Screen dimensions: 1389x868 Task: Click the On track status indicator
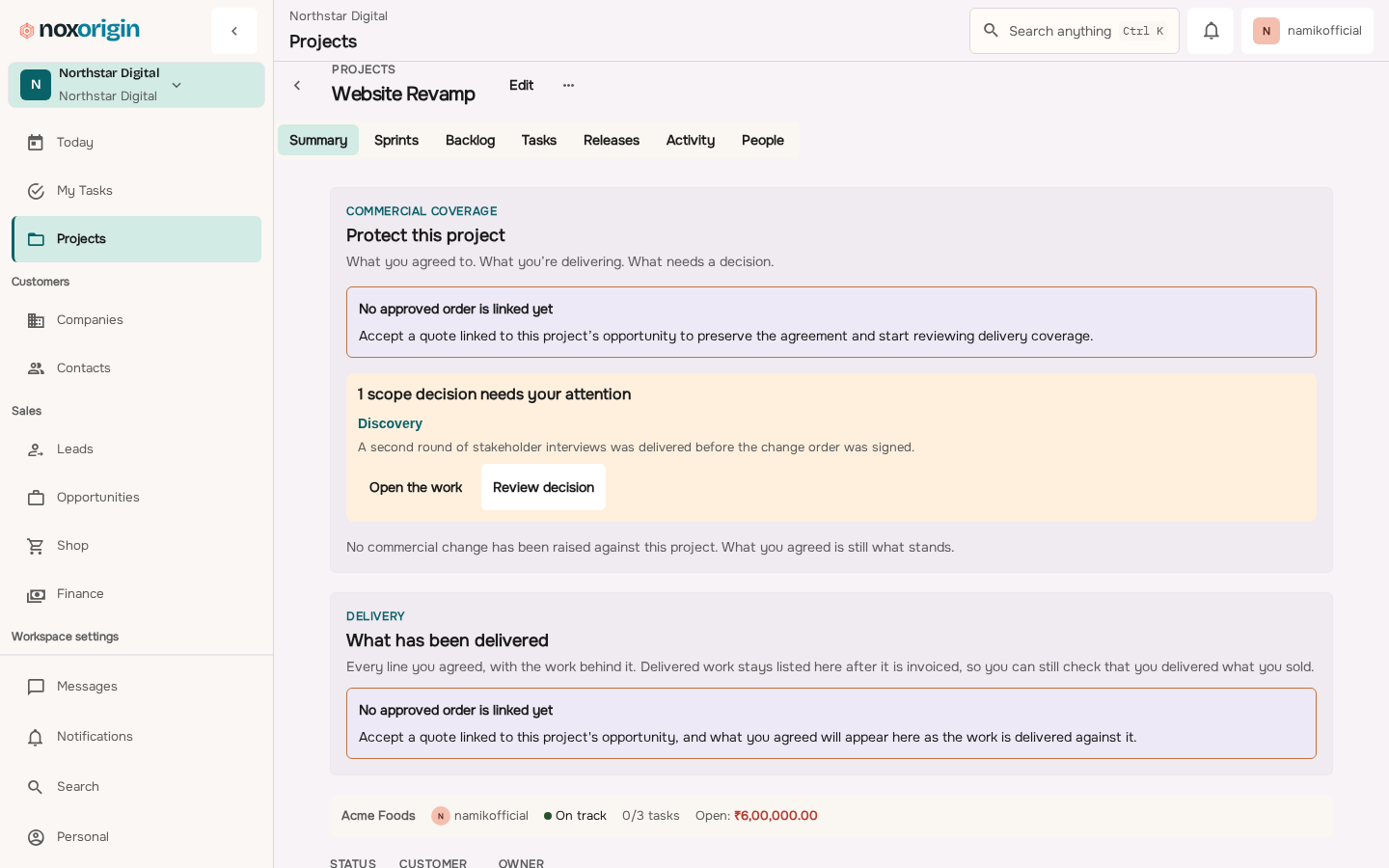[x=575, y=816]
